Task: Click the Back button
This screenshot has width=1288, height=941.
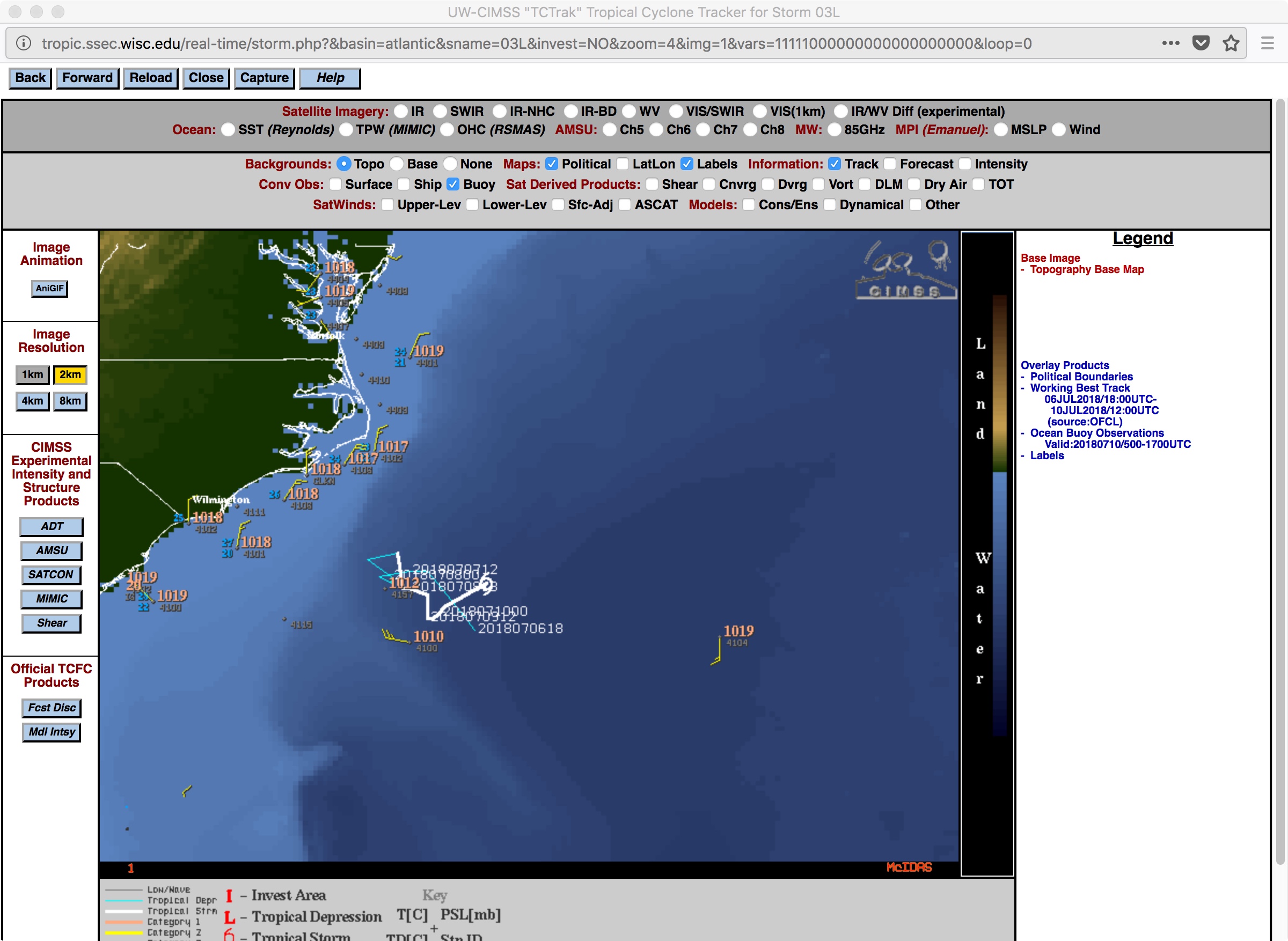Action: tap(30, 78)
